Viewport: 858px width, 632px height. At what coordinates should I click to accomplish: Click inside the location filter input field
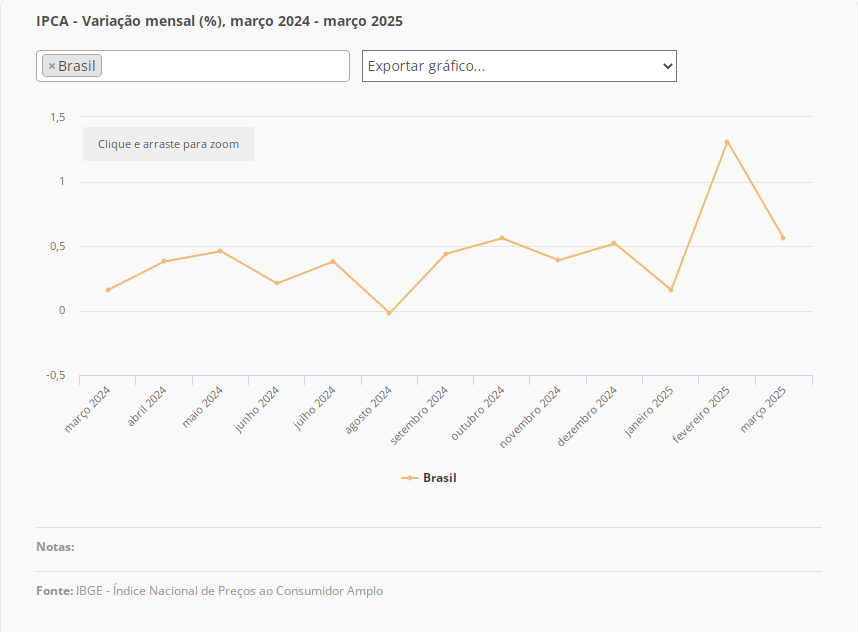[x=225, y=66]
